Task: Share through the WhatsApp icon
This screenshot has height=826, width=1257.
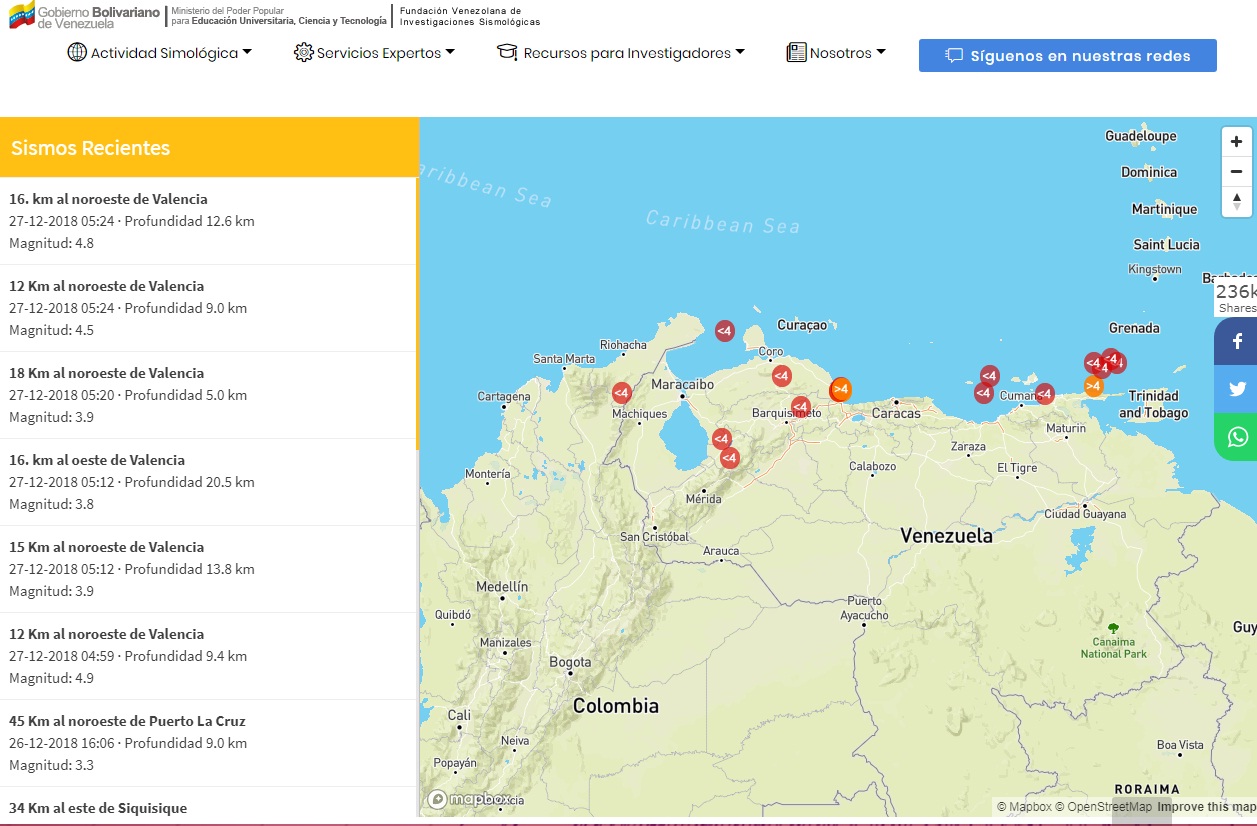Action: (1237, 437)
